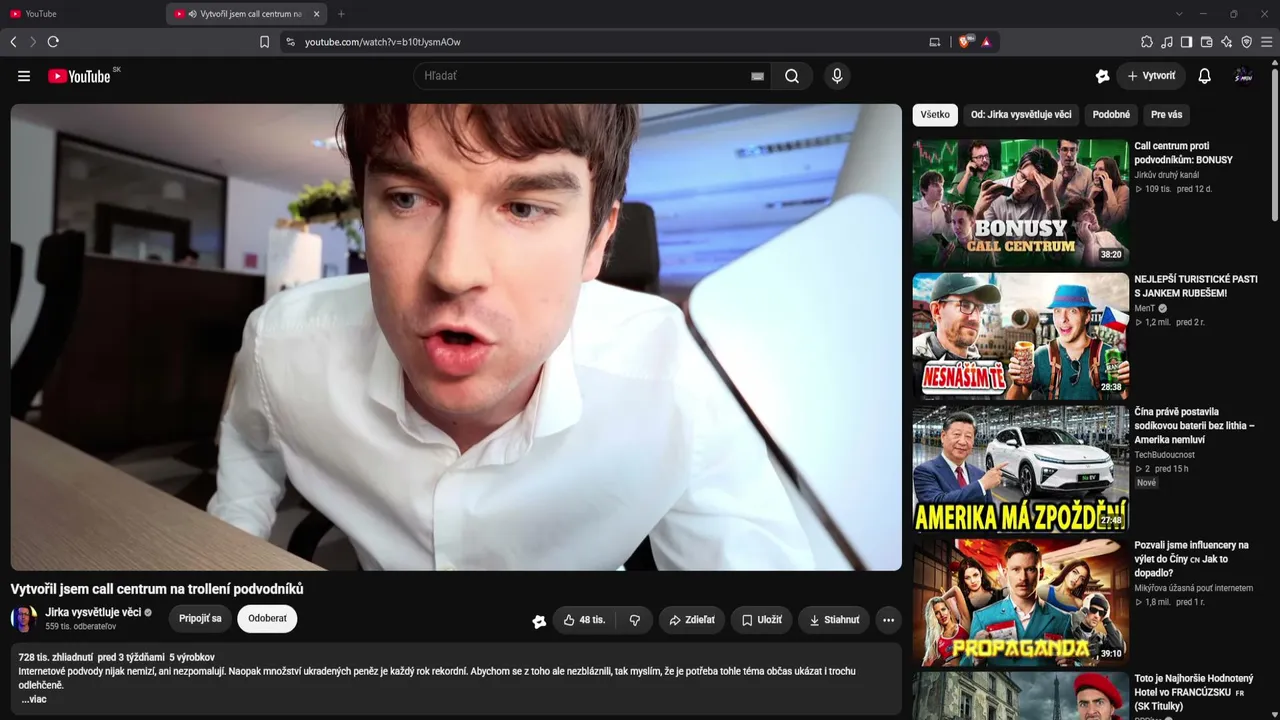Go to YouTube home via the logo
Image resolution: width=1280 pixels, height=720 pixels.
click(79, 76)
